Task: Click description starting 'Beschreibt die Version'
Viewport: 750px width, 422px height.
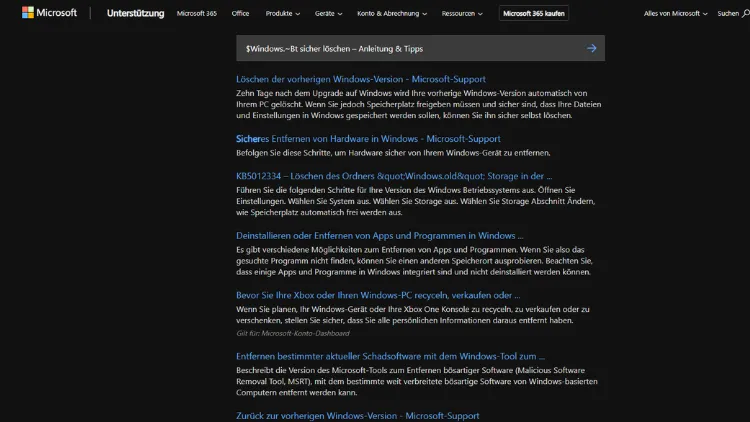Action: 417,381
